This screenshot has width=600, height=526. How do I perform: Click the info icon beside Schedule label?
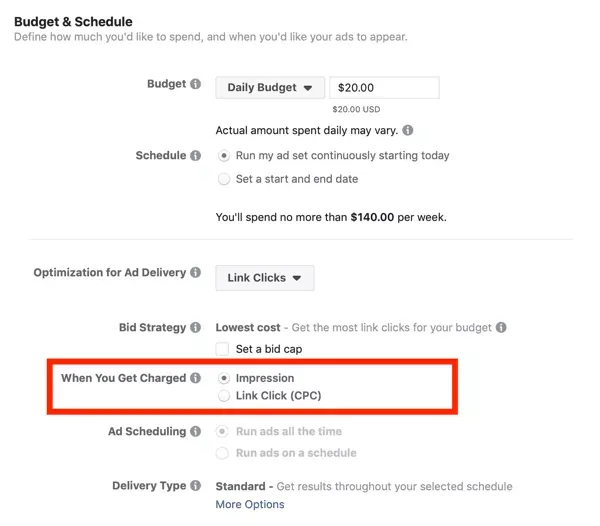(x=196, y=156)
